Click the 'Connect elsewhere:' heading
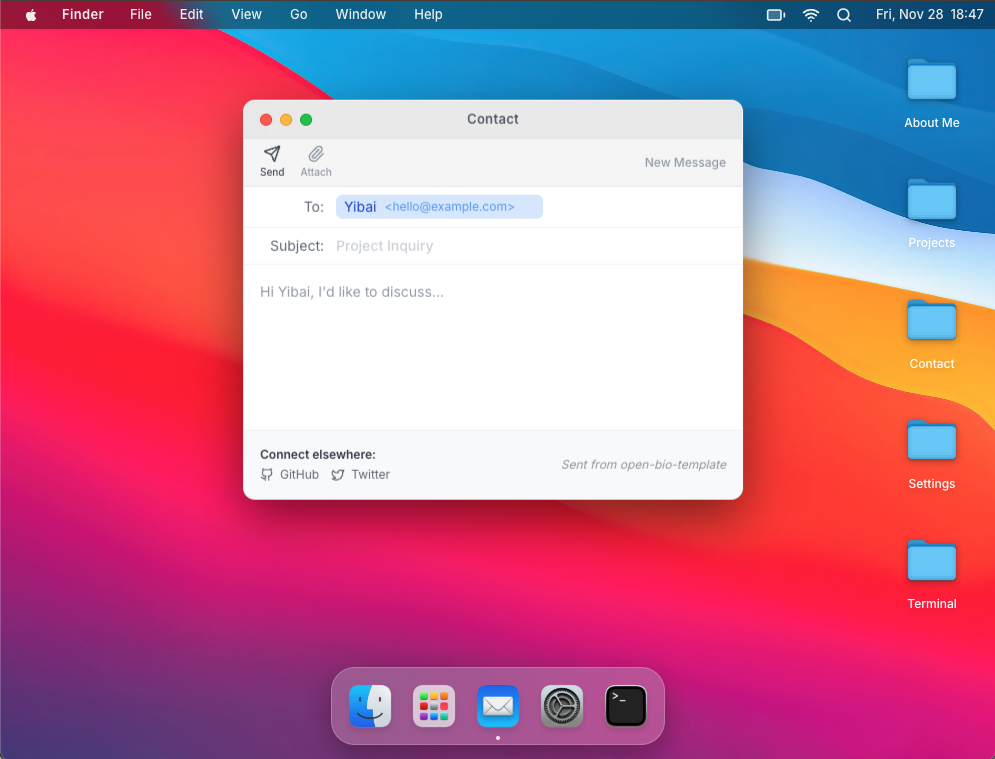 coord(318,454)
